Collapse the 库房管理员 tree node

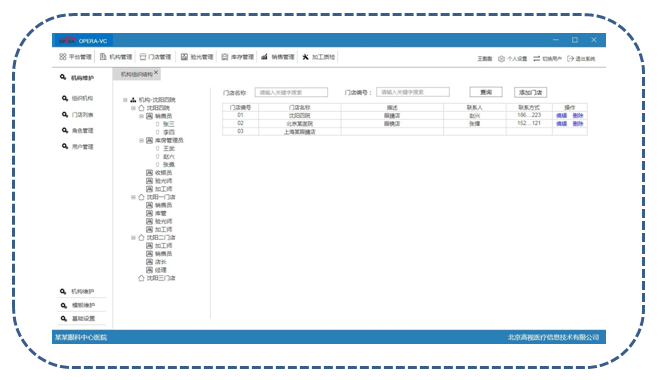point(141,140)
